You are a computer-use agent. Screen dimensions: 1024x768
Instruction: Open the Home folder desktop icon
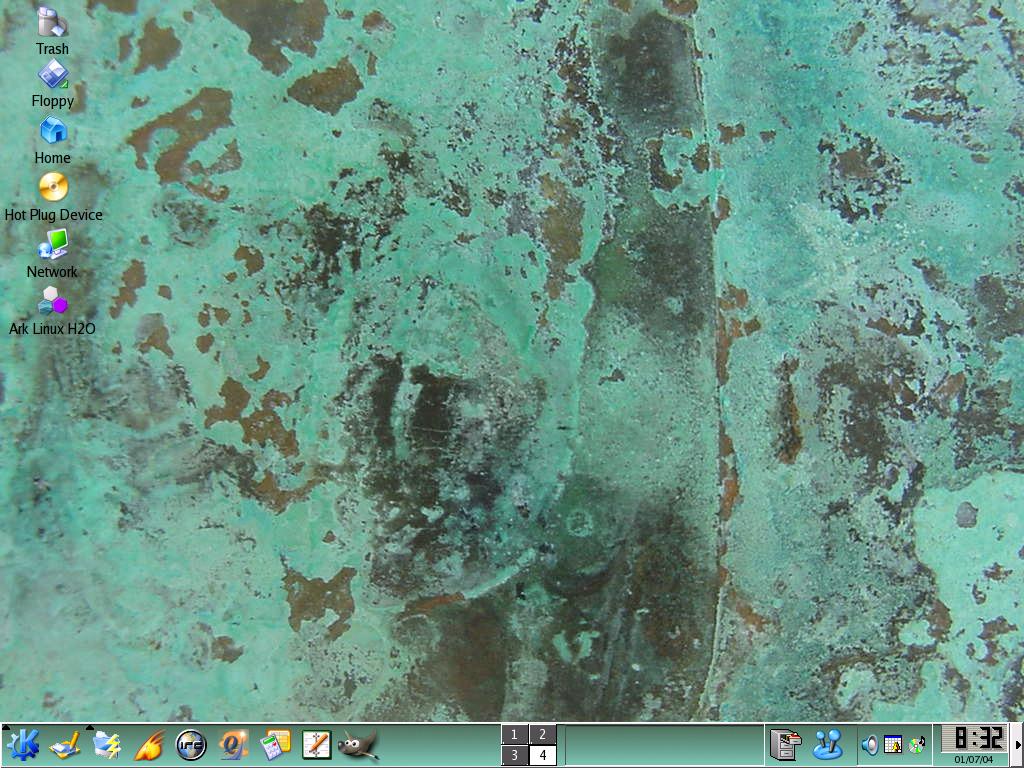click(53, 131)
